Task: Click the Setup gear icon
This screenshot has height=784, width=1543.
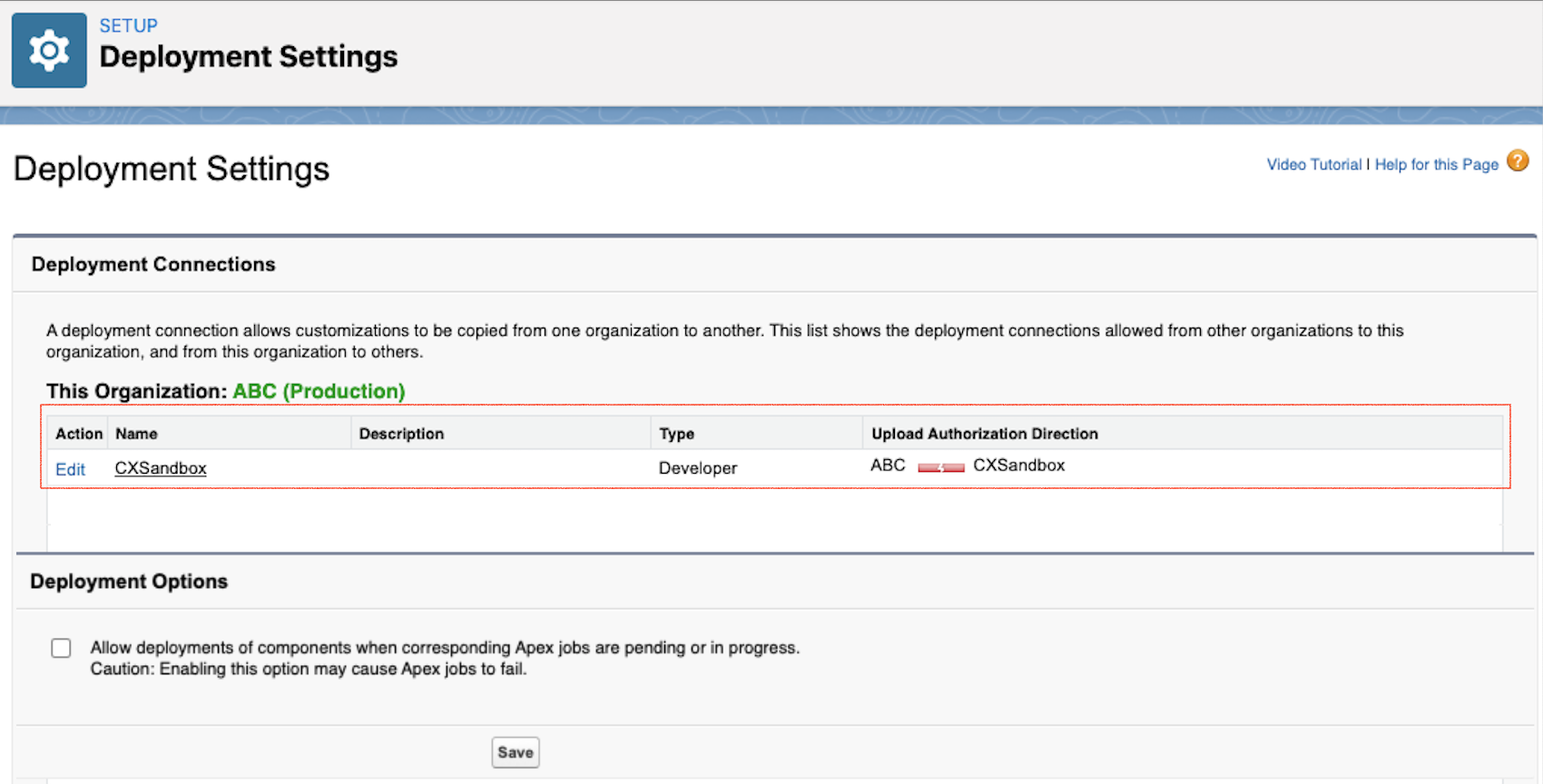Action: click(49, 51)
